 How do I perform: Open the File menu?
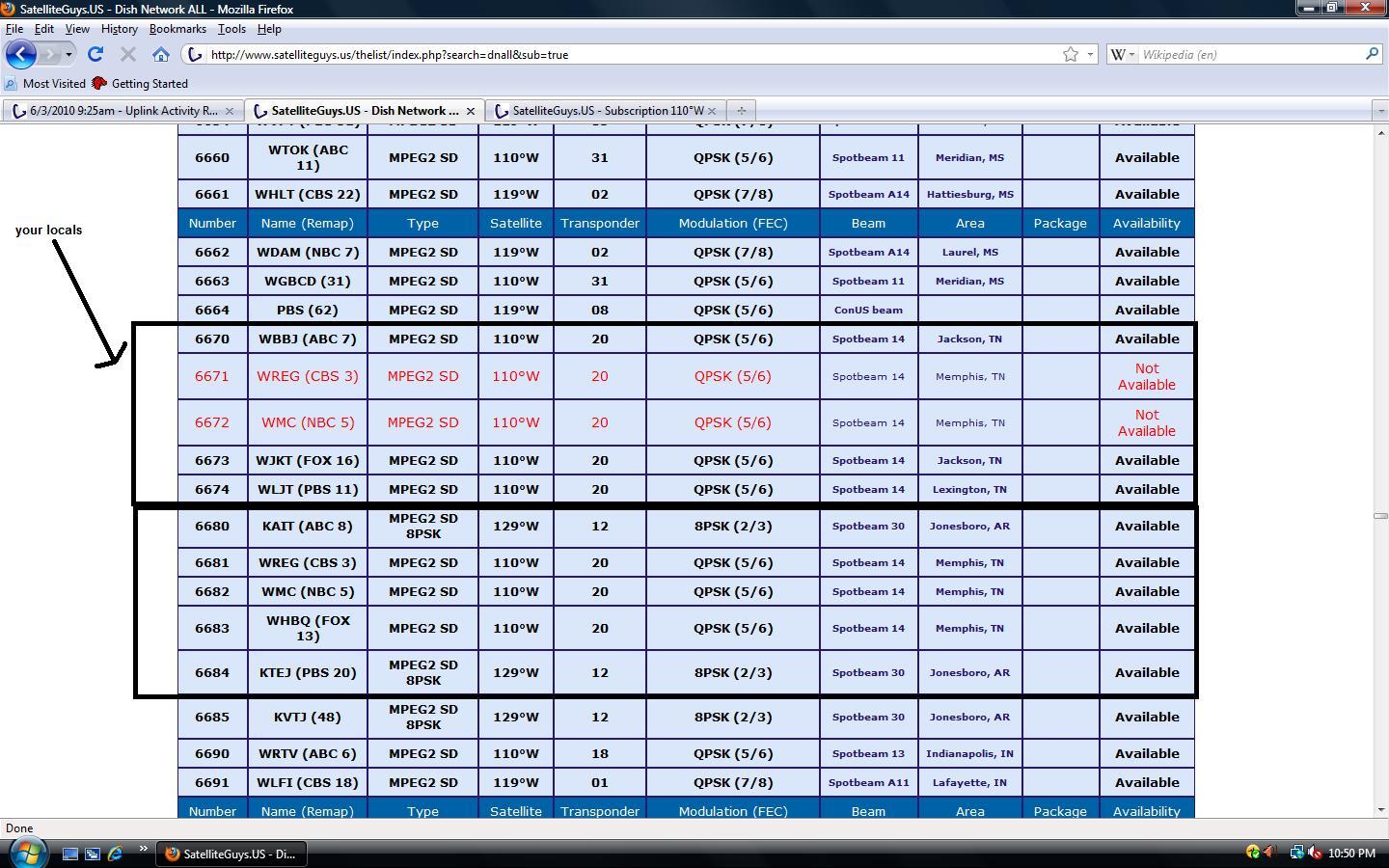14,29
